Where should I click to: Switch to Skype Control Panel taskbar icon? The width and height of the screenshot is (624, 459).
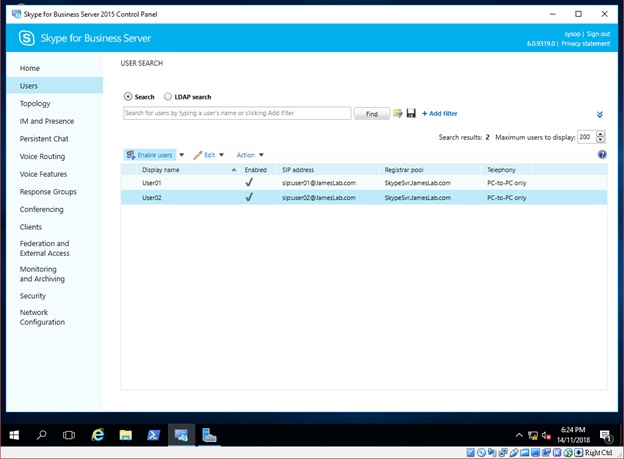point(181,435)
